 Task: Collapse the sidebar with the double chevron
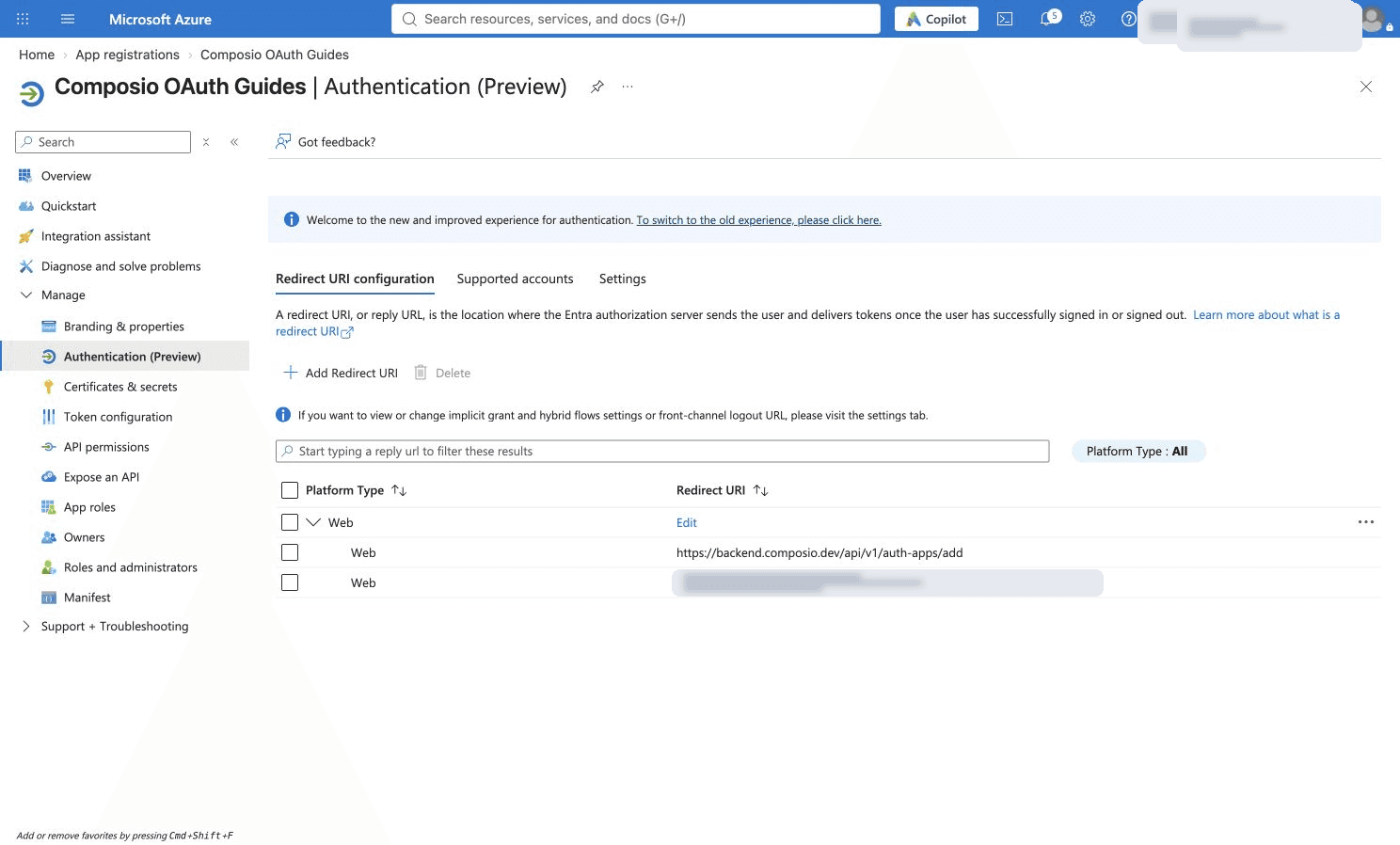234,142
